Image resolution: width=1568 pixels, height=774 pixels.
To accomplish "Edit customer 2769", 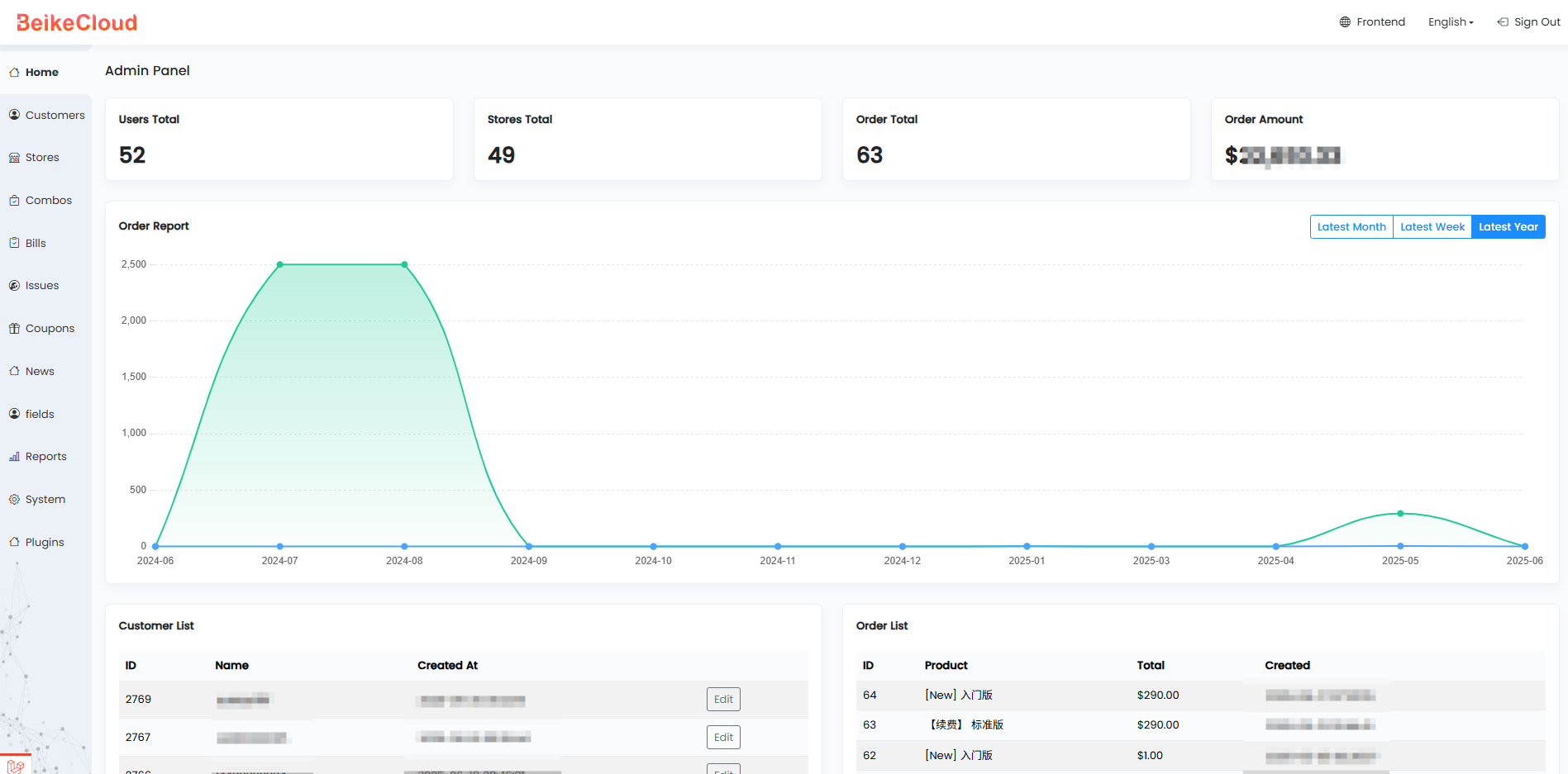I will pyautogui.click(x=723, y=700).
